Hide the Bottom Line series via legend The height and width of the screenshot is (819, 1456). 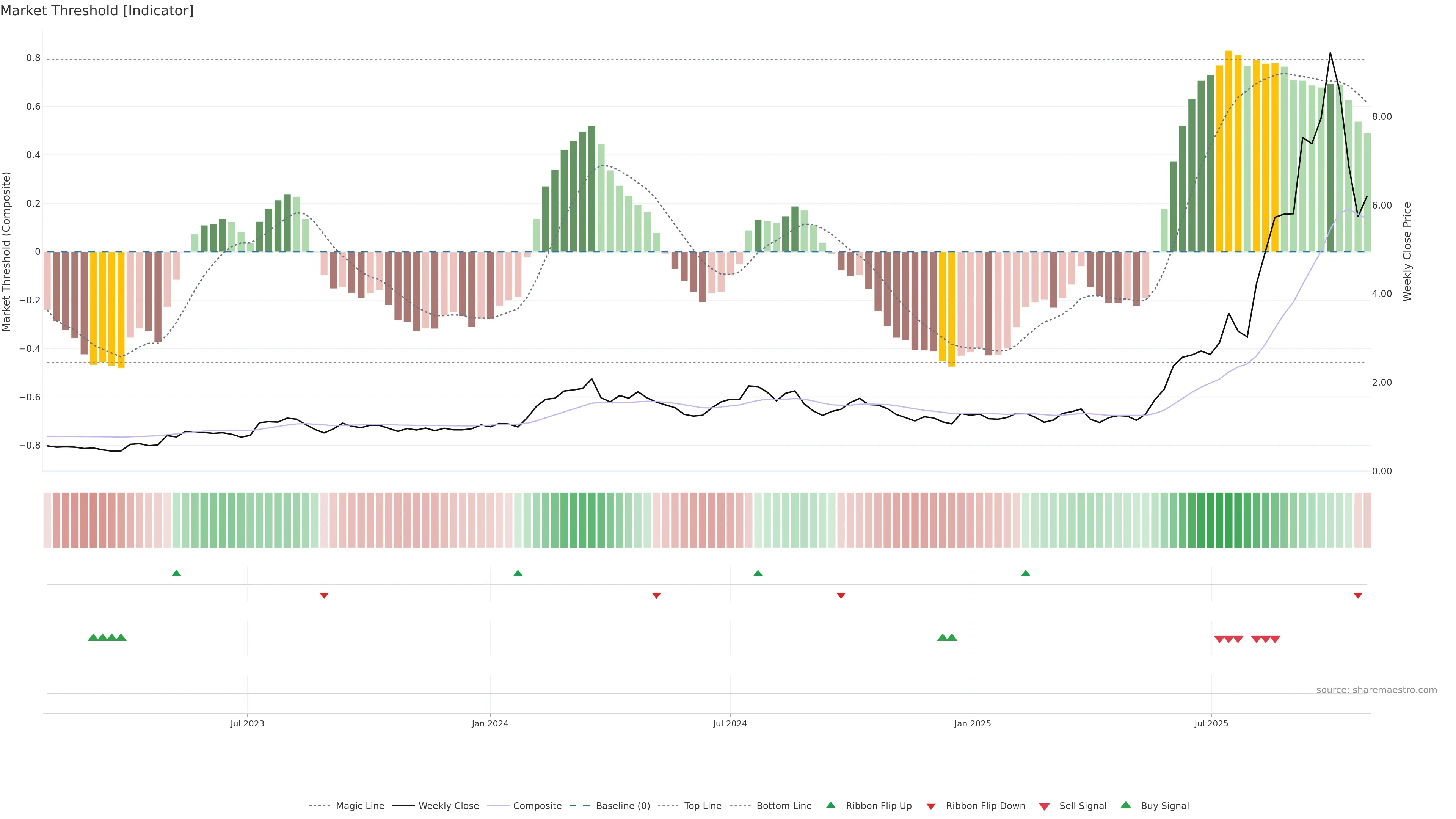783,806
